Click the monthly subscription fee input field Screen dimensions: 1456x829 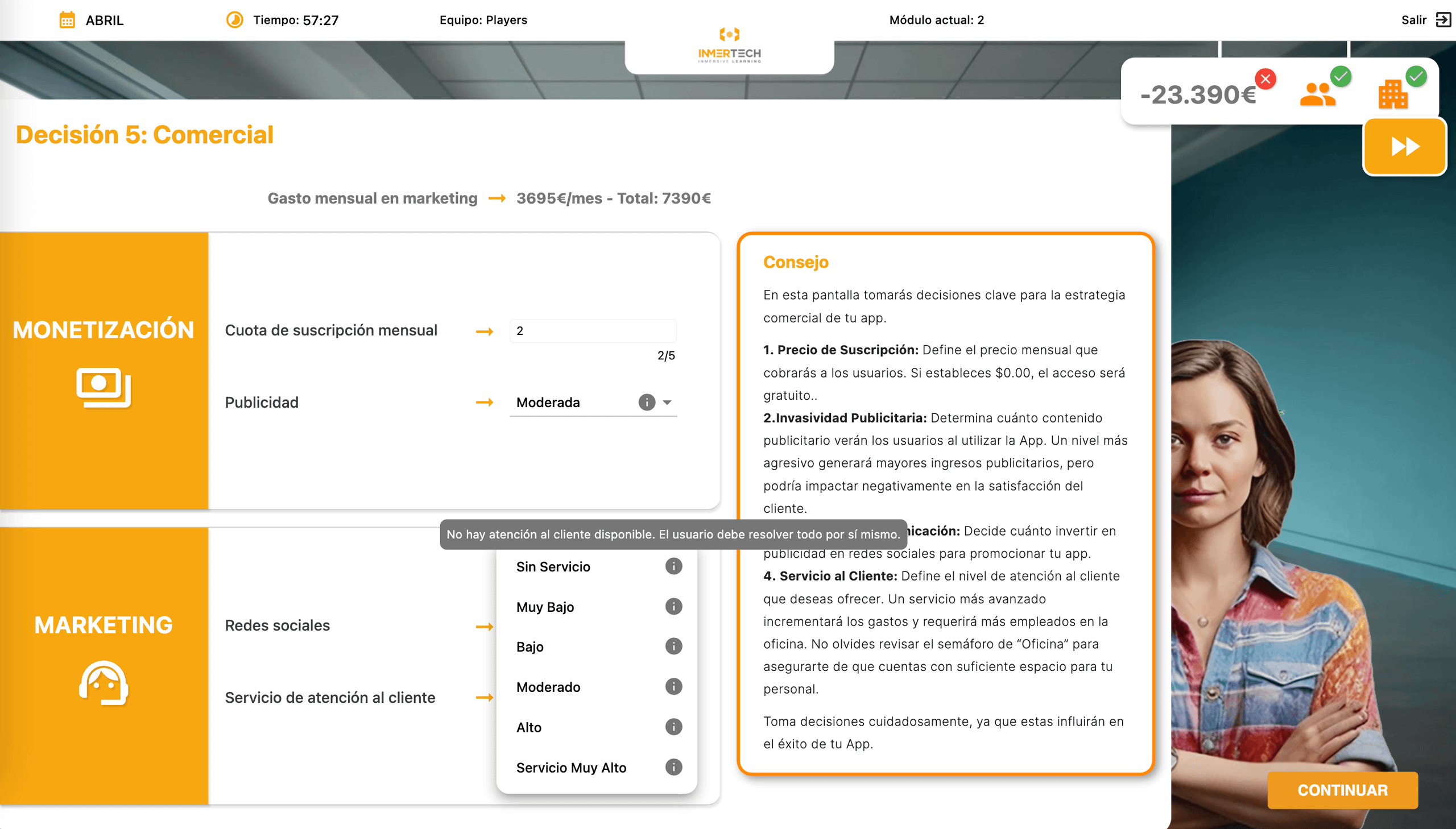click(592, 331)
